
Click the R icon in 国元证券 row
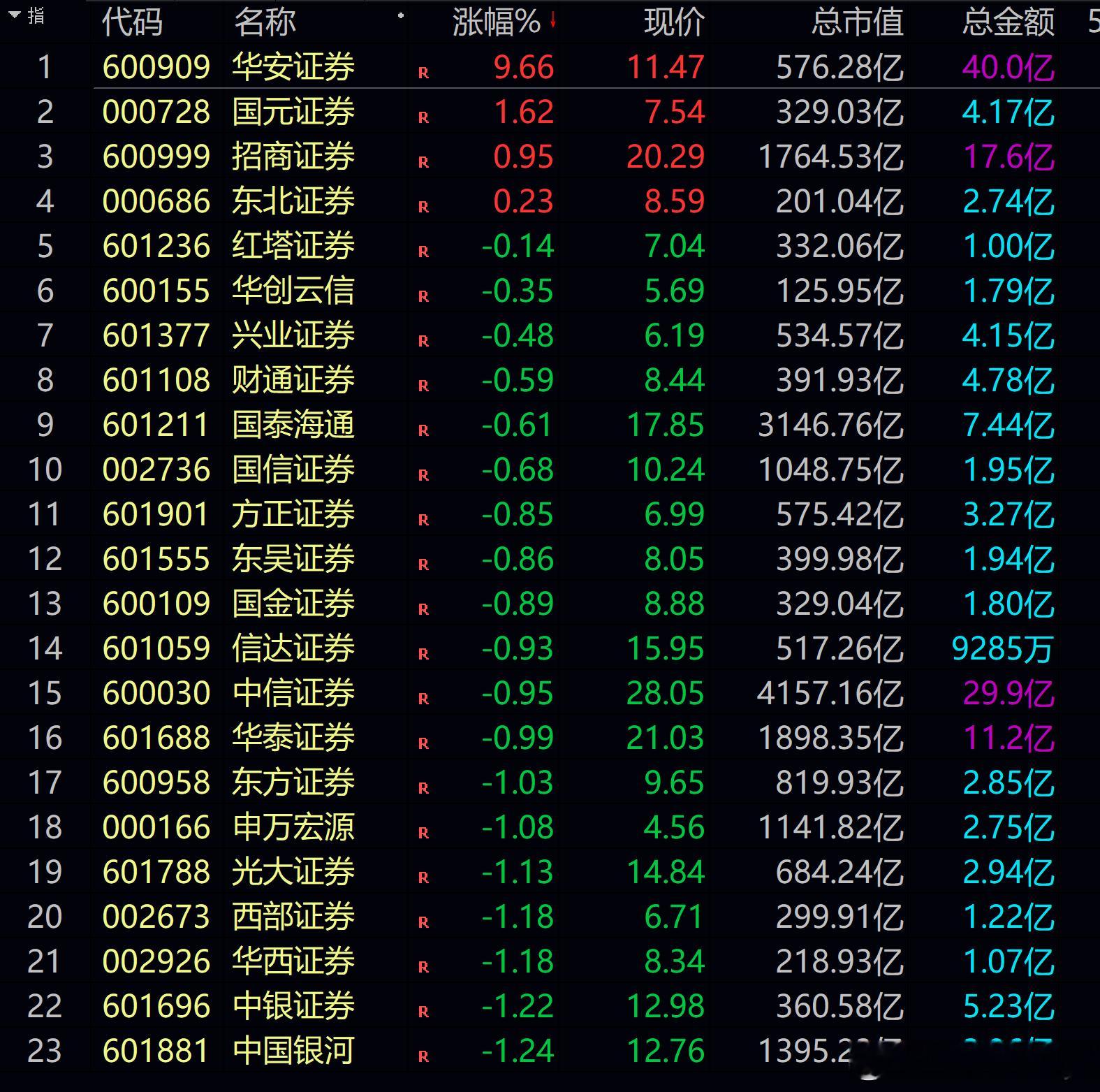pyautogui.click(x=423, y=117)
